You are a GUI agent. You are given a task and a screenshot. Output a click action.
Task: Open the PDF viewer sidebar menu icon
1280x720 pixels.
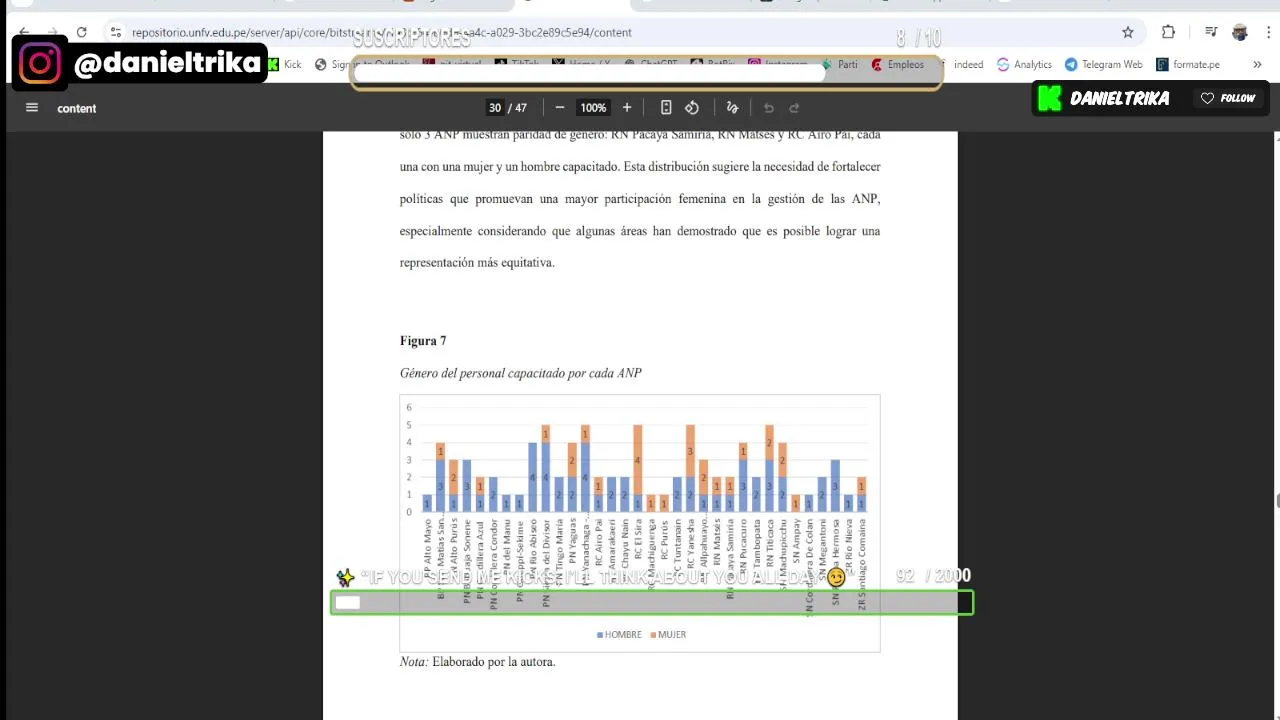point(32,108)
